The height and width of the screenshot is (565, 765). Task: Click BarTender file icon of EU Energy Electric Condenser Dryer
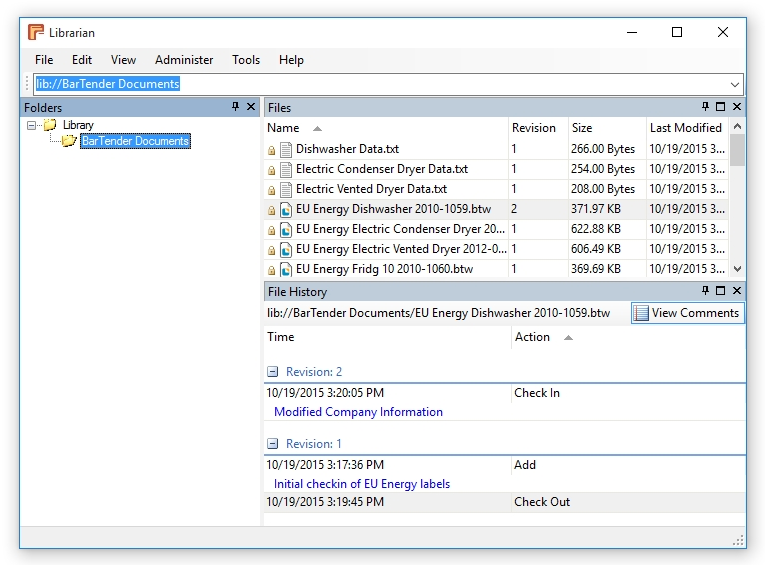(x=286, y=229)
